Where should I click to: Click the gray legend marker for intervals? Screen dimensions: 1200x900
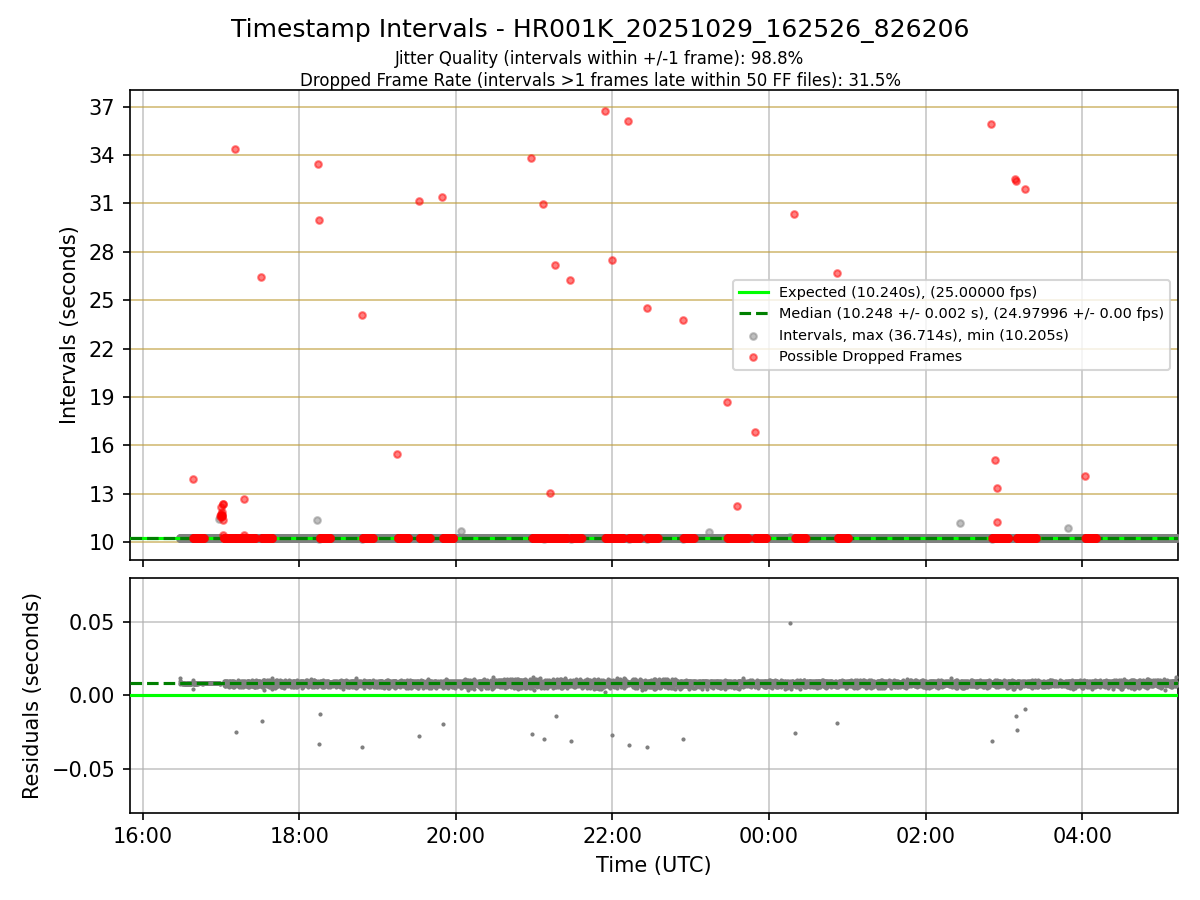tap(753, 335)
